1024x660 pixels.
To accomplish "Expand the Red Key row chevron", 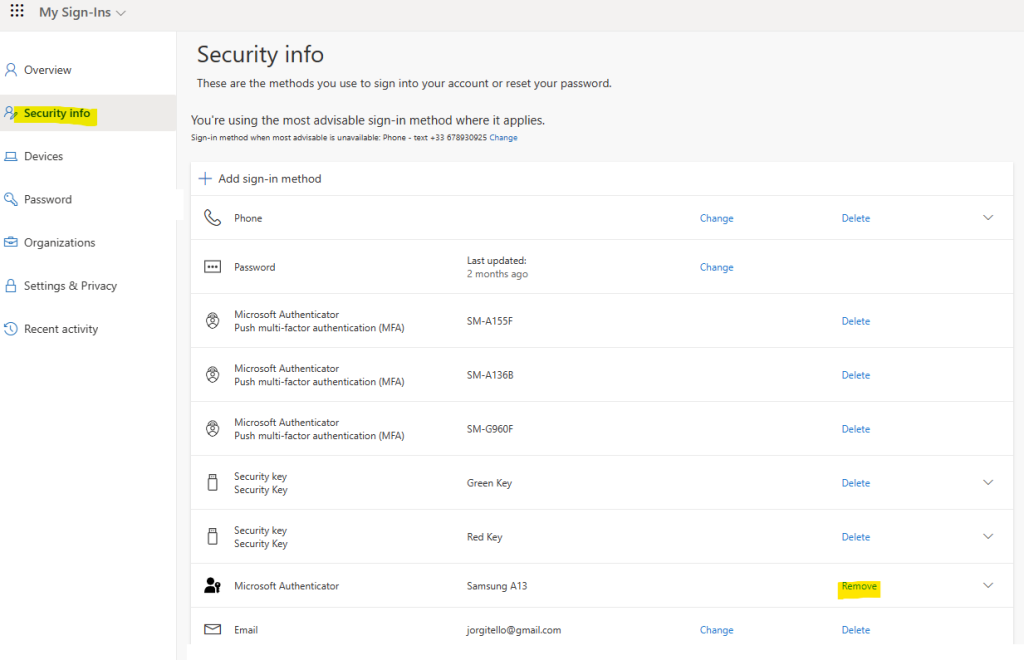I will point(988,537).
